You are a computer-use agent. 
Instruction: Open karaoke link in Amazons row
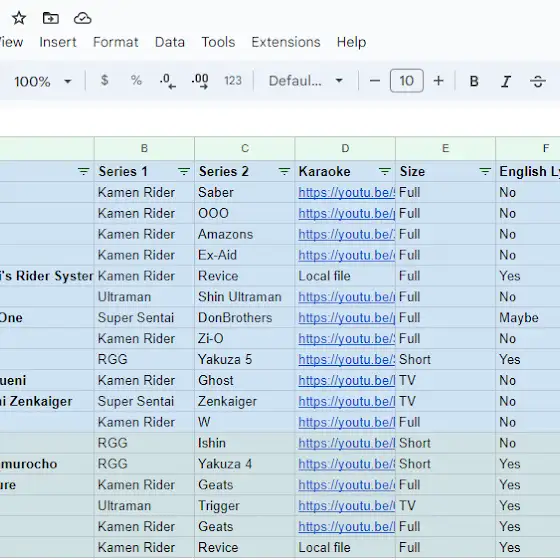(346, 234)
